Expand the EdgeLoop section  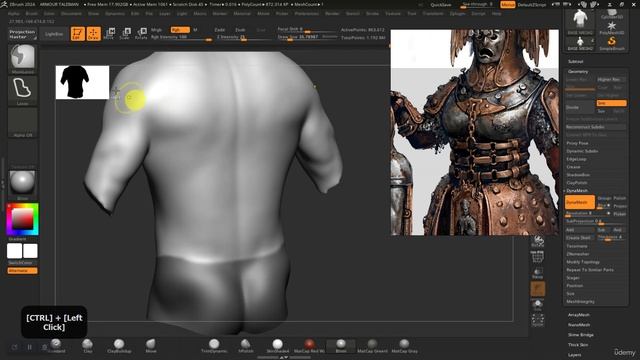click(x=576, y=159)
